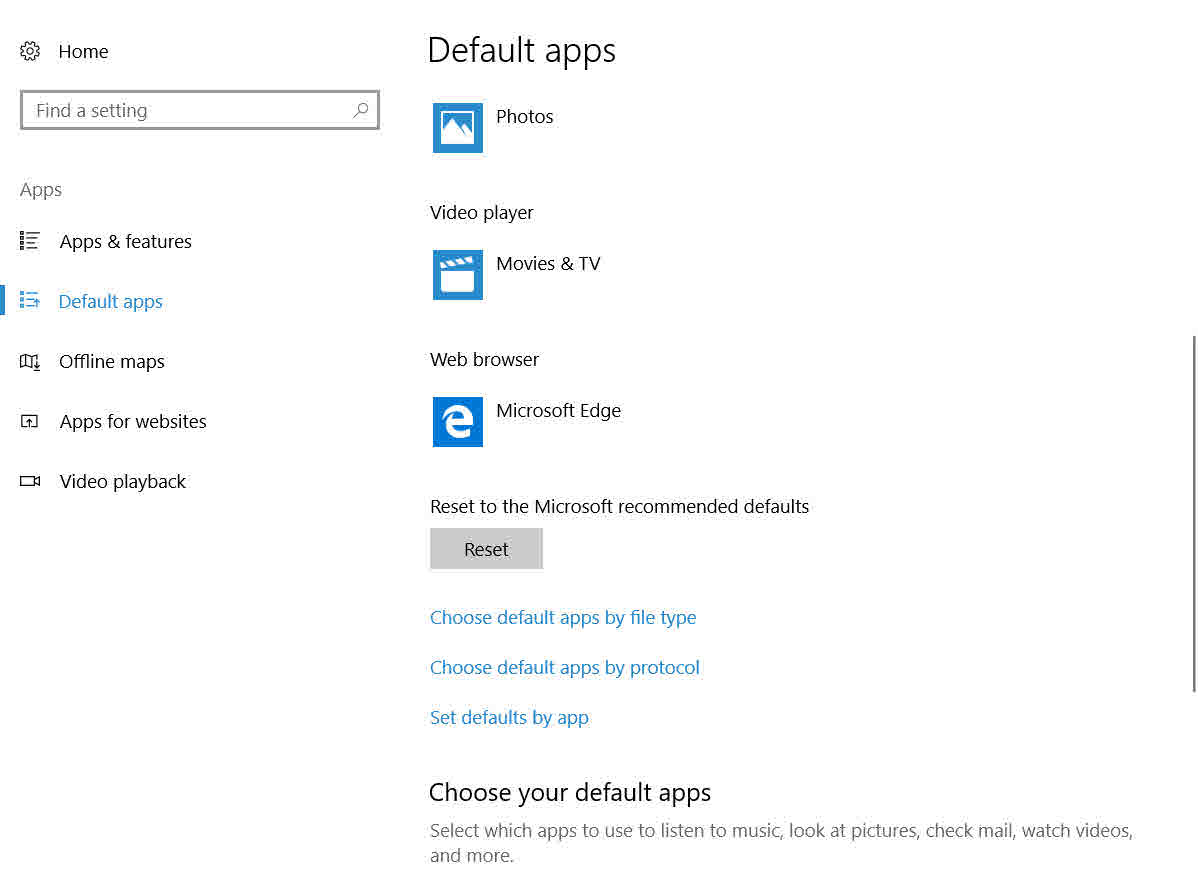Change web browser from Microsoft Edge
1198x891 pixels.
pos(559,411)
